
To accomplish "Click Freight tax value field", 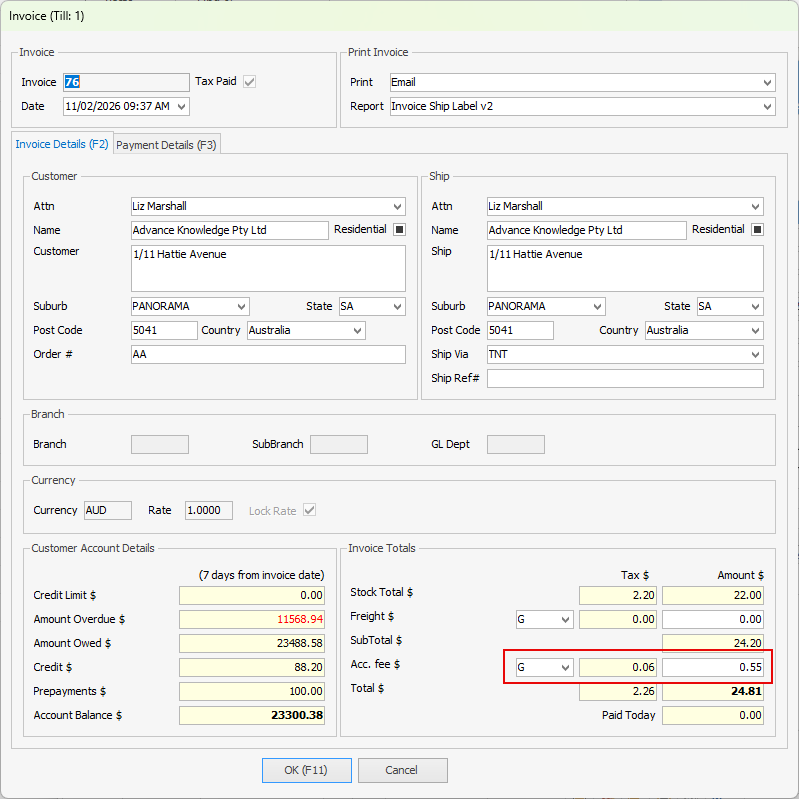I will click(x=618, y=620).
